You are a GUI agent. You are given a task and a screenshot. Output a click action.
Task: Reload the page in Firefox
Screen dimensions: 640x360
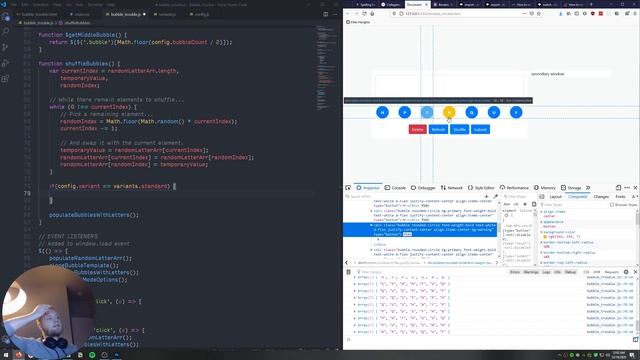[x=364, y=13]
